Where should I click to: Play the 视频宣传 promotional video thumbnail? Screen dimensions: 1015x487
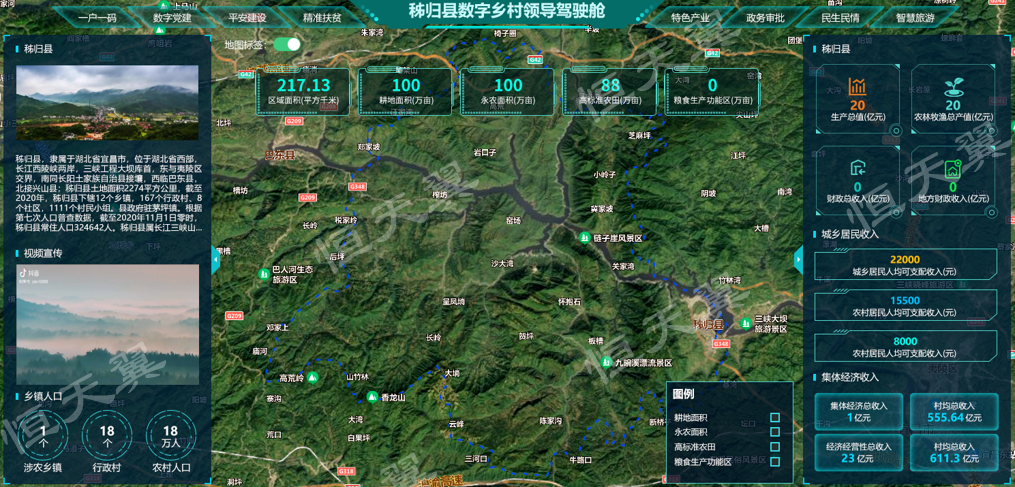[x=107, y=325]
